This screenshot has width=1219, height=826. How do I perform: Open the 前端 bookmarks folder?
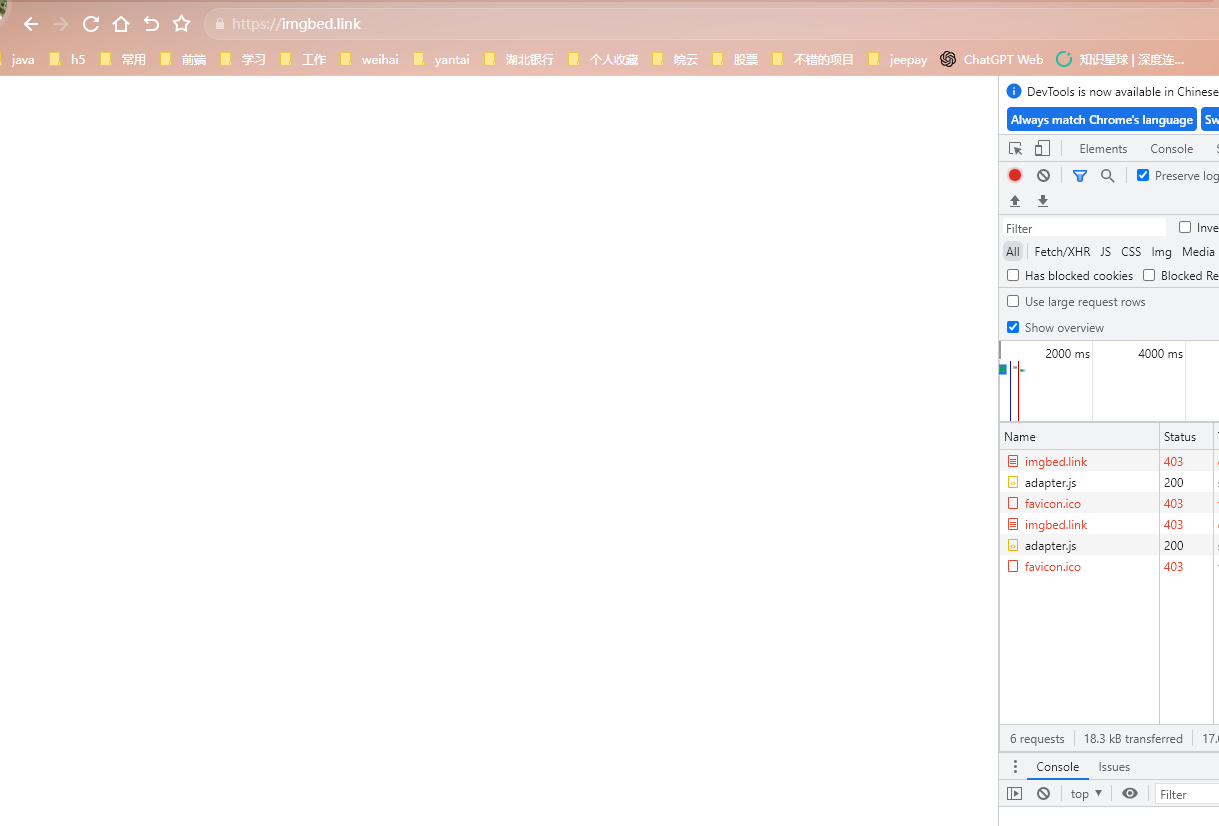point(183,60)
